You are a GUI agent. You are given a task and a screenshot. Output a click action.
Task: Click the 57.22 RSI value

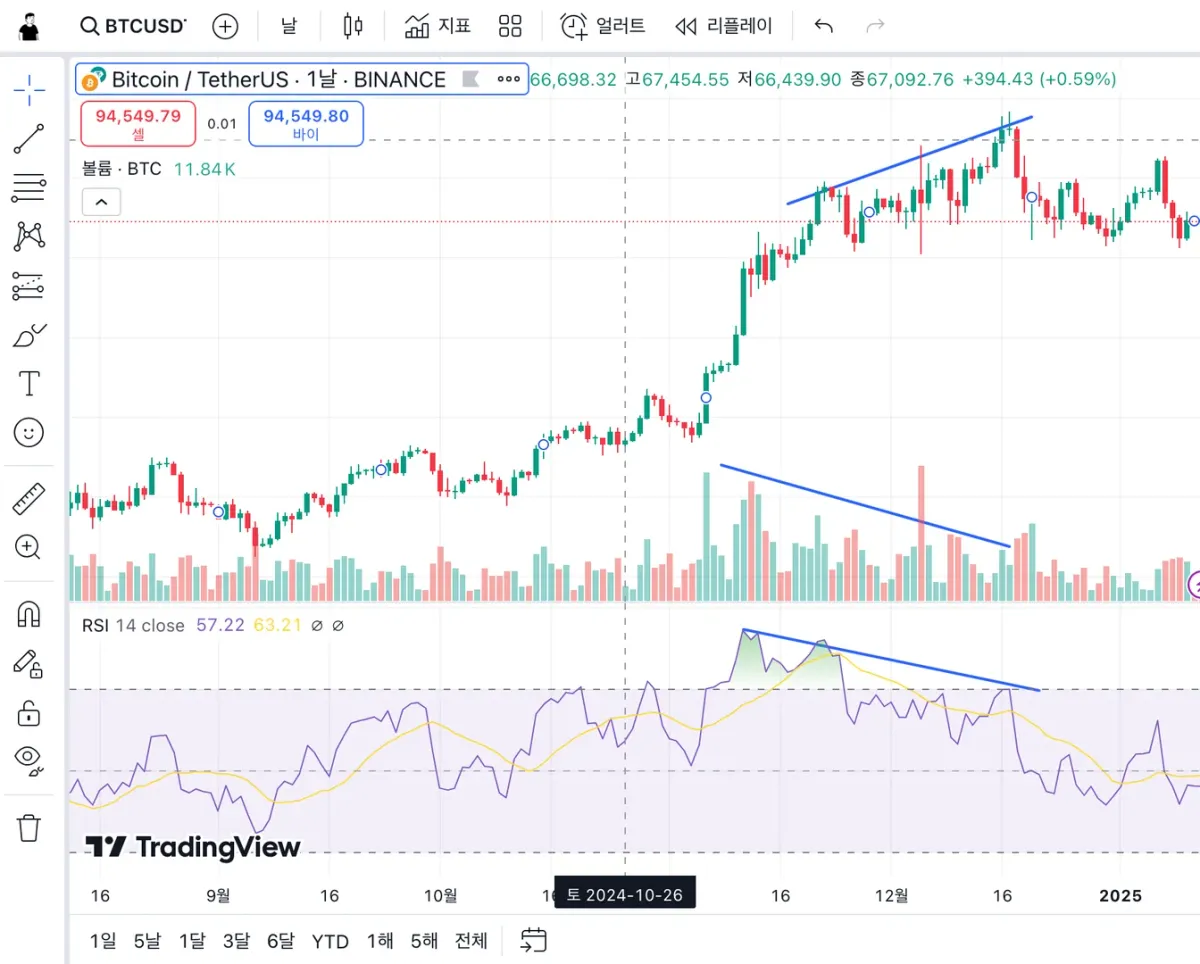coord(220,625)
